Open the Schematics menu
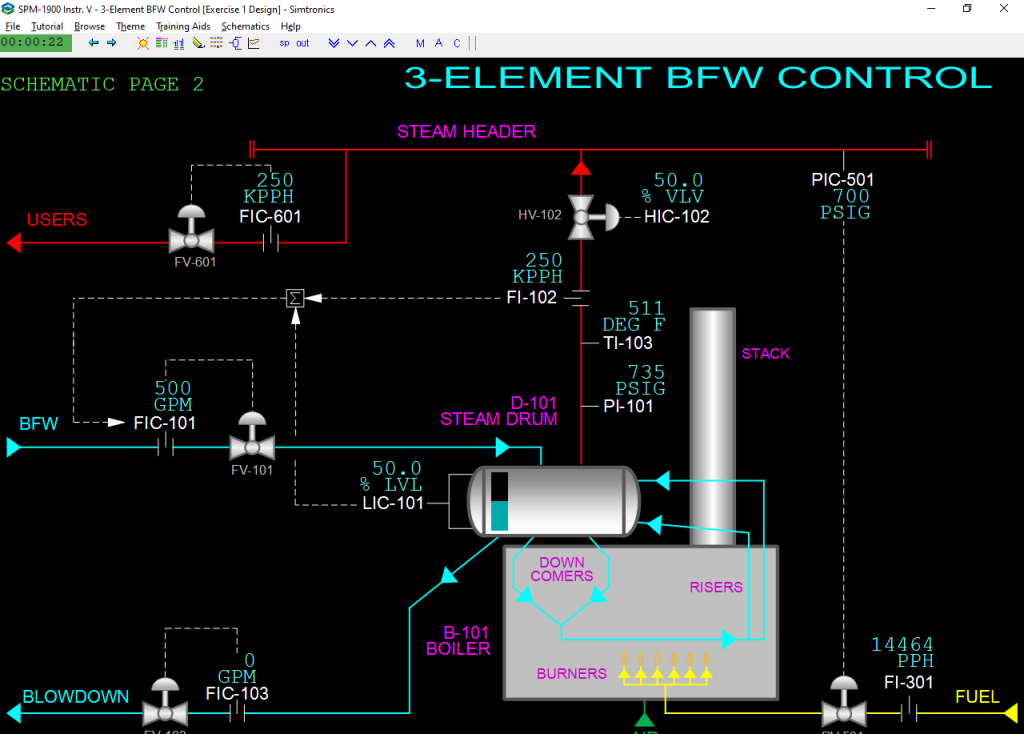This screenshot has width=1024, height=734. click(246, 26)
